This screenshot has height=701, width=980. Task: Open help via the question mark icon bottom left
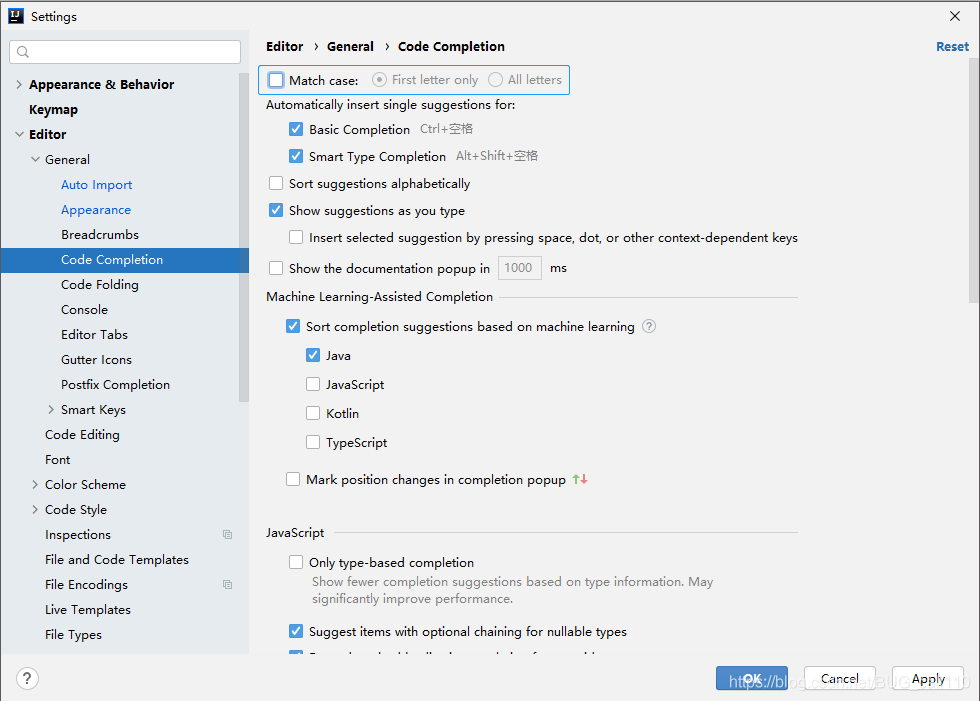(x=26, y=678)
